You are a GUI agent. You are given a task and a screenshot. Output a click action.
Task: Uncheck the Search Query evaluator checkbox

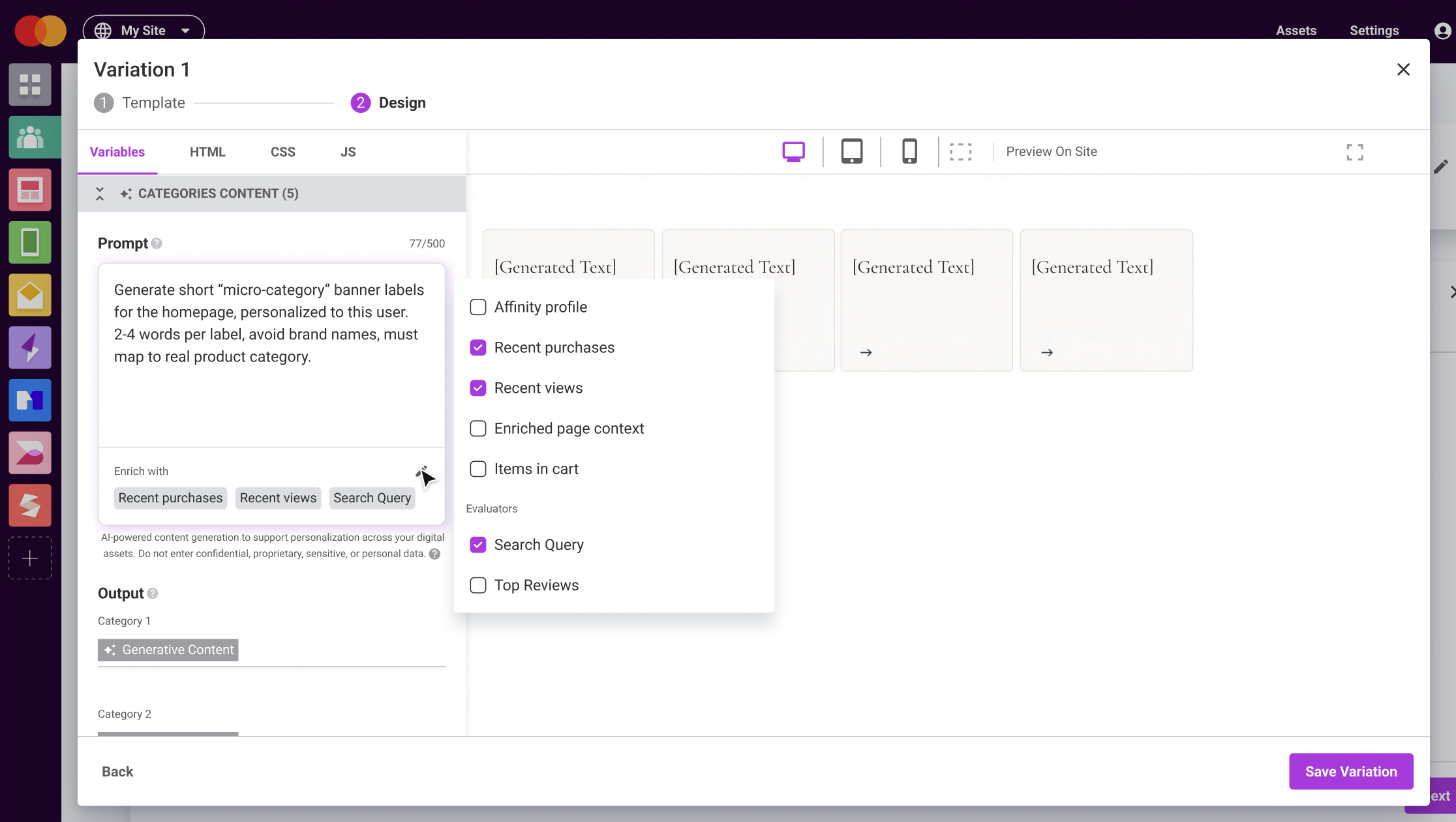click(x=478, y=545)
